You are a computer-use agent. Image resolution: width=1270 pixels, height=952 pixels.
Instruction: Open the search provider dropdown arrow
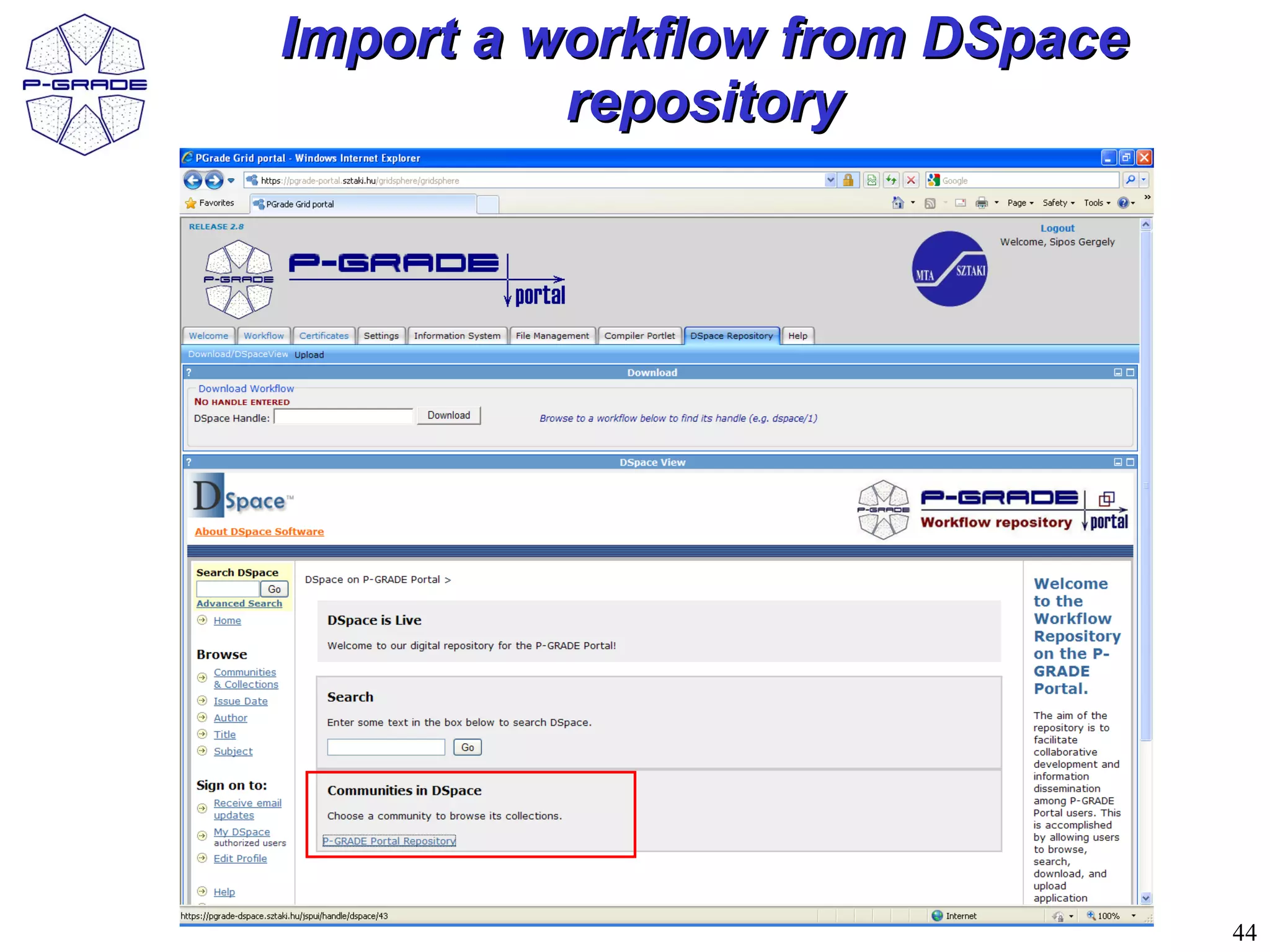(1144, 180)
